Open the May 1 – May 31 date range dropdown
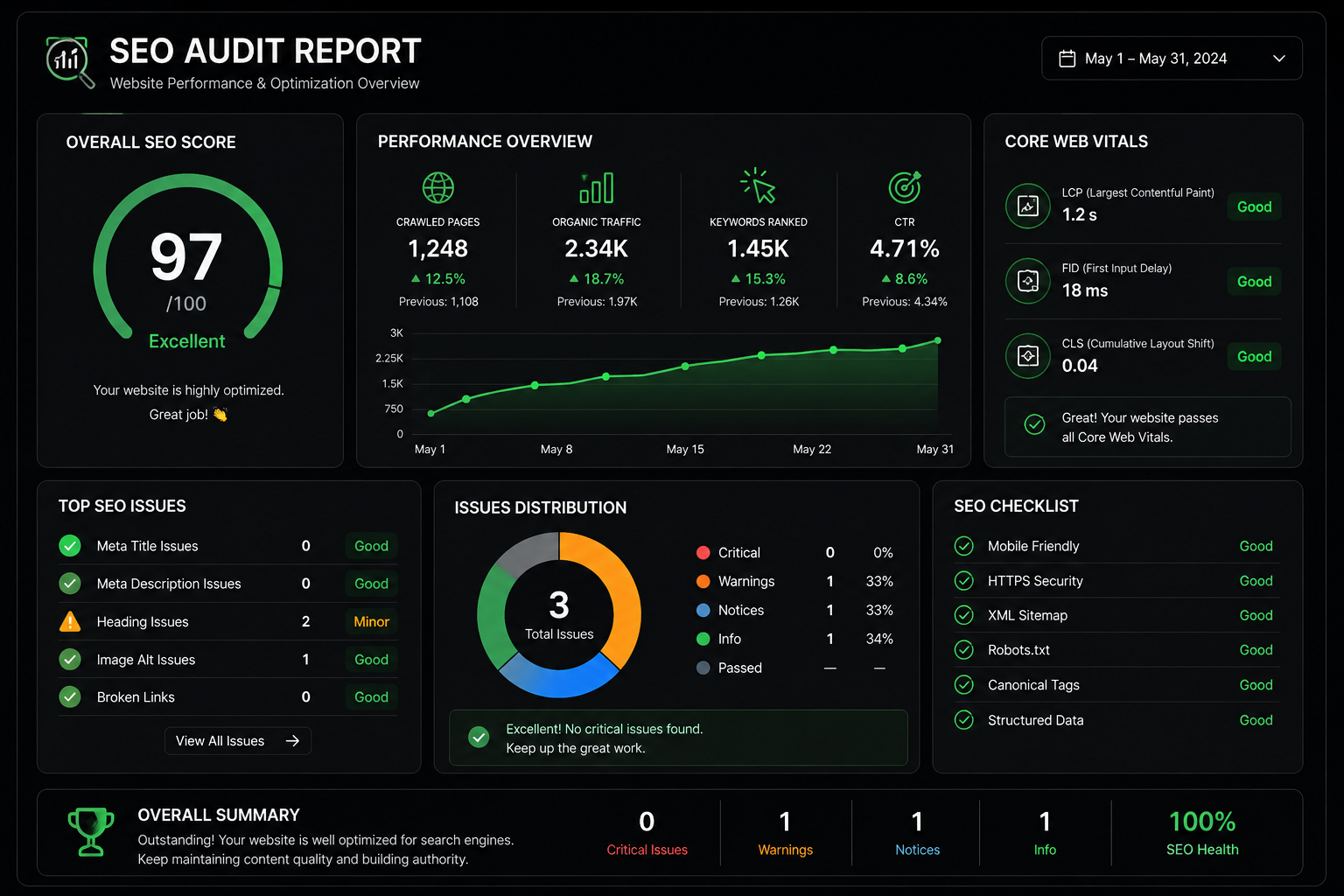 point(1172,59)
